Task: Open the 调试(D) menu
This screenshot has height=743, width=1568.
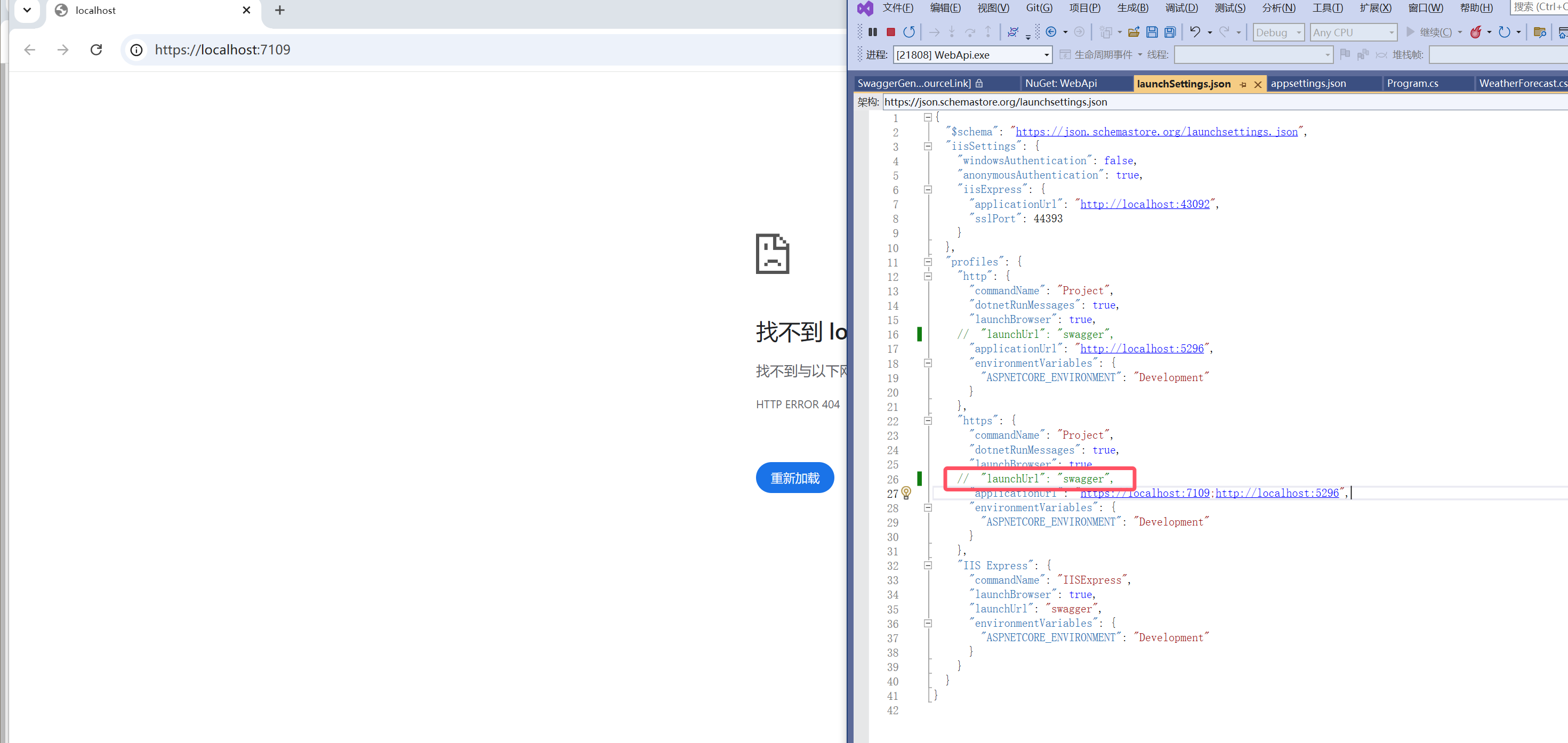Action: [1181, 8]
